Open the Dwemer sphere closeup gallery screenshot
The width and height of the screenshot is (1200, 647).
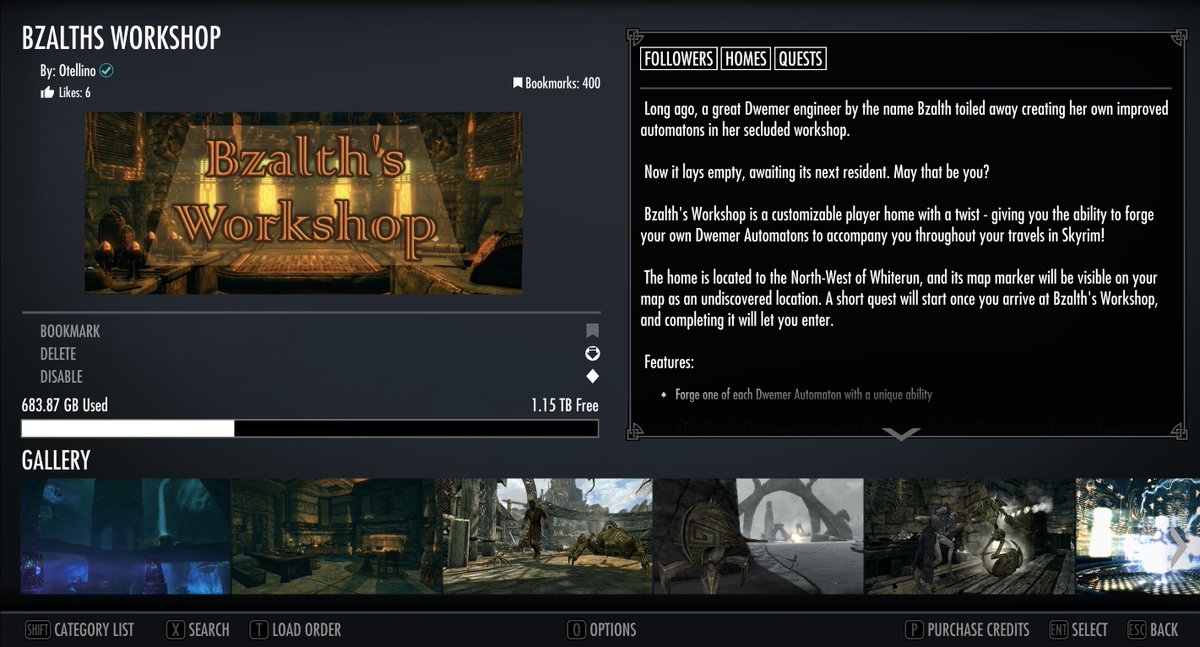[x=758, y=536]
